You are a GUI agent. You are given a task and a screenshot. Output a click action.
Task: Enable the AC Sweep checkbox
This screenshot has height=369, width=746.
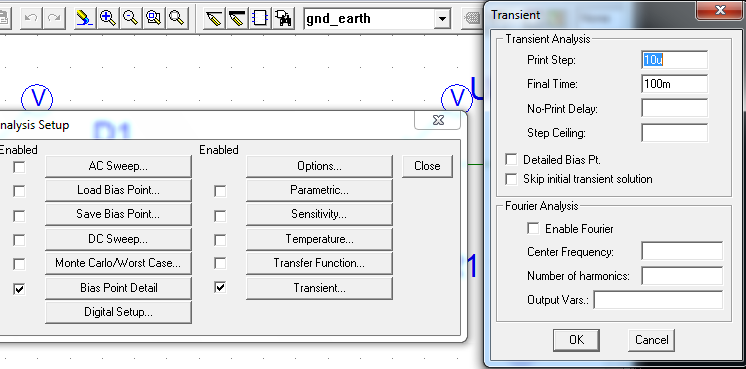tap(19, 167)
